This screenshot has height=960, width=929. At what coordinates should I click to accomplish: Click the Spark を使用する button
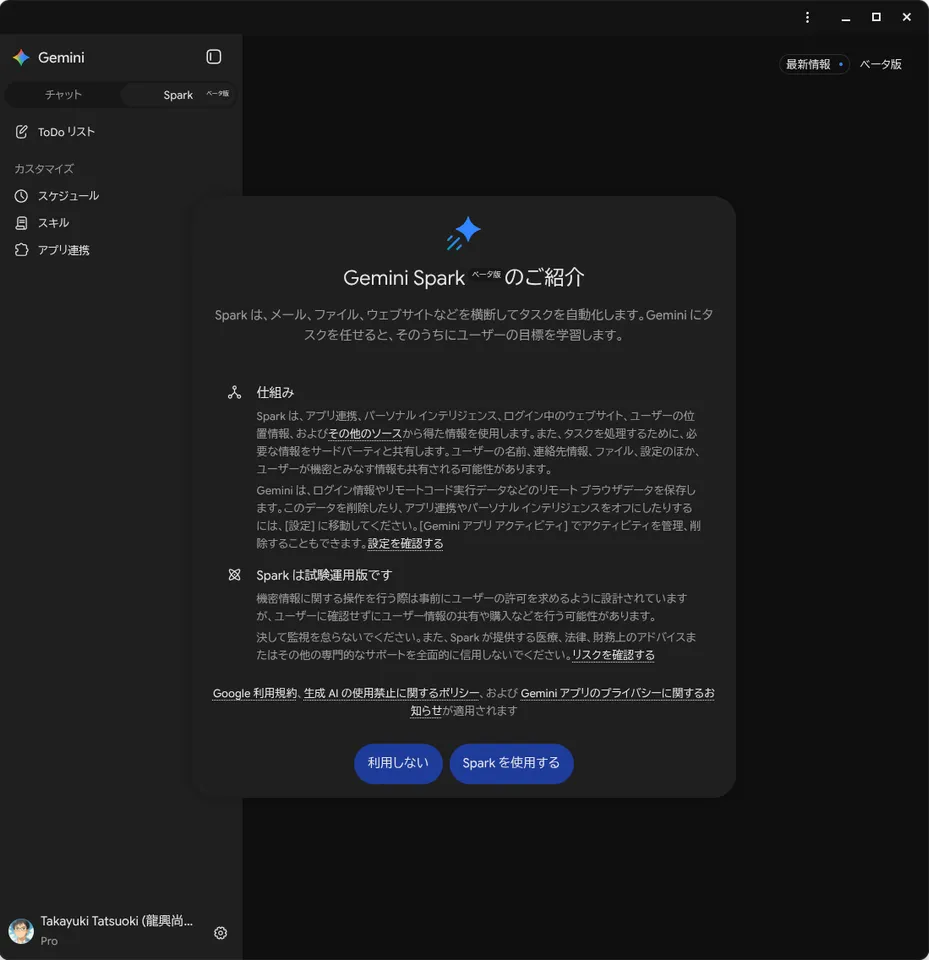pos(511,763)
